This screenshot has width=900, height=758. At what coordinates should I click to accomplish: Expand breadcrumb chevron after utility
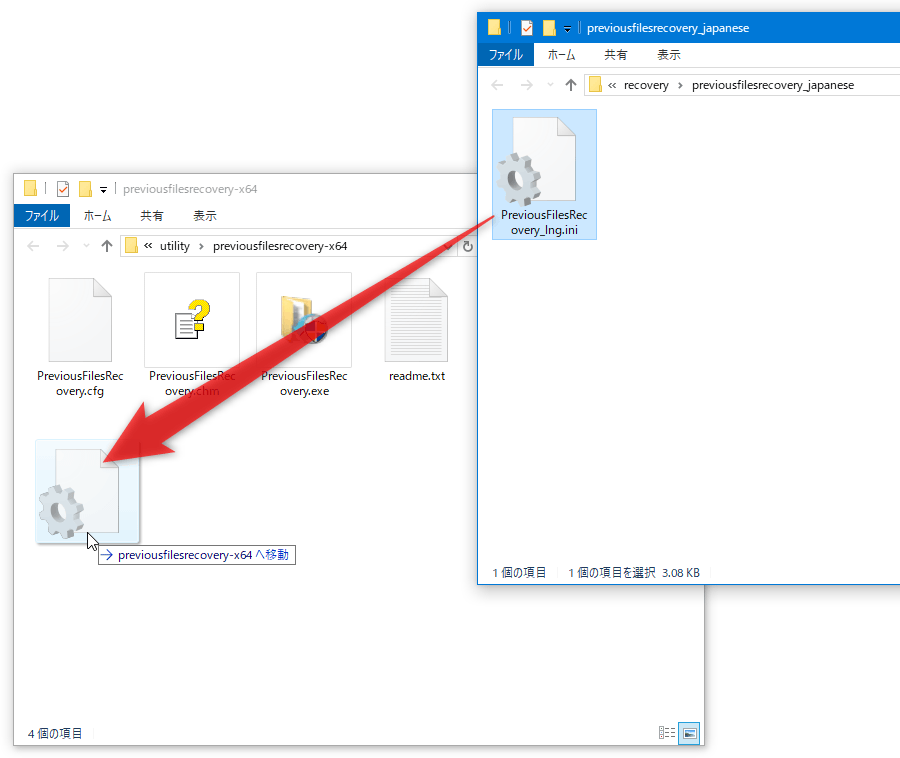coord(201,246)
